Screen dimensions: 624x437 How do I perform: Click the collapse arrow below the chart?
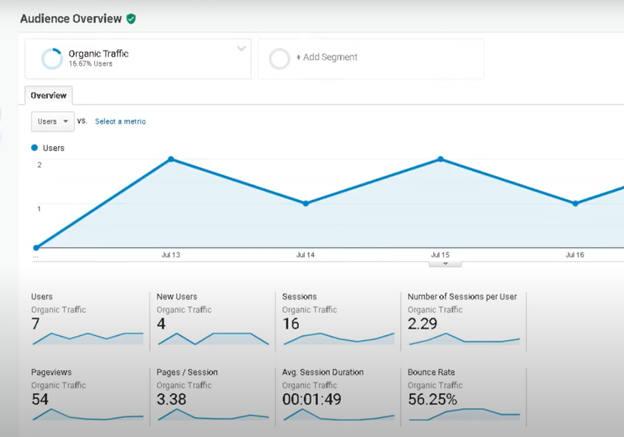pos(445,264)
